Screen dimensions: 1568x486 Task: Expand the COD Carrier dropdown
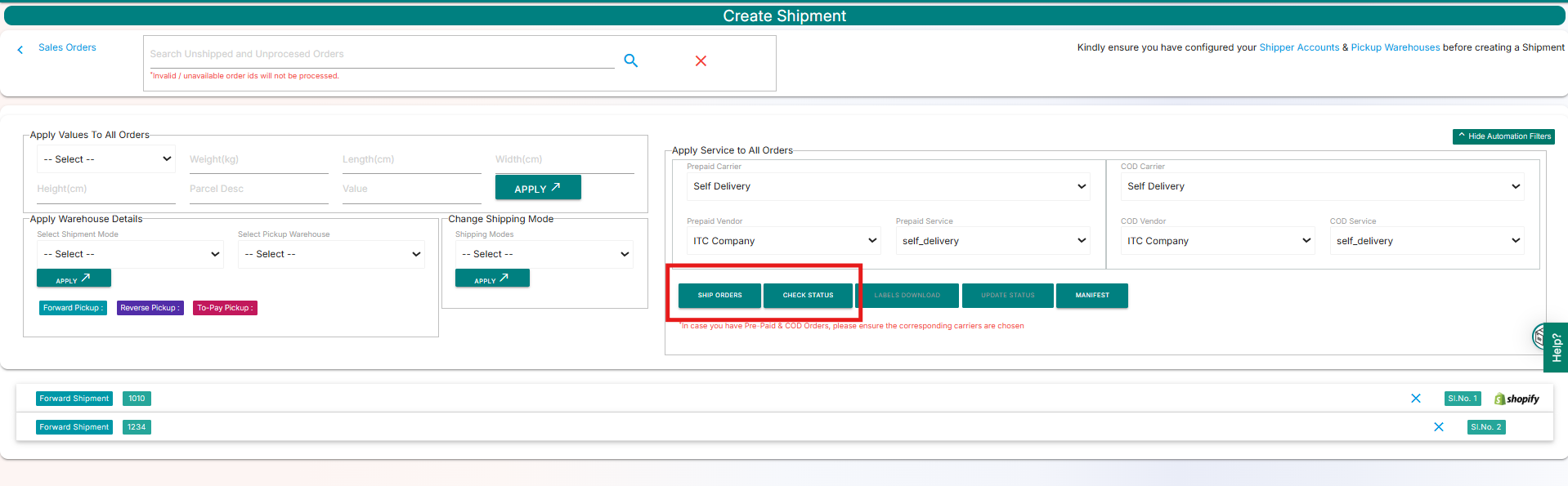click(x=1322, y=186)
